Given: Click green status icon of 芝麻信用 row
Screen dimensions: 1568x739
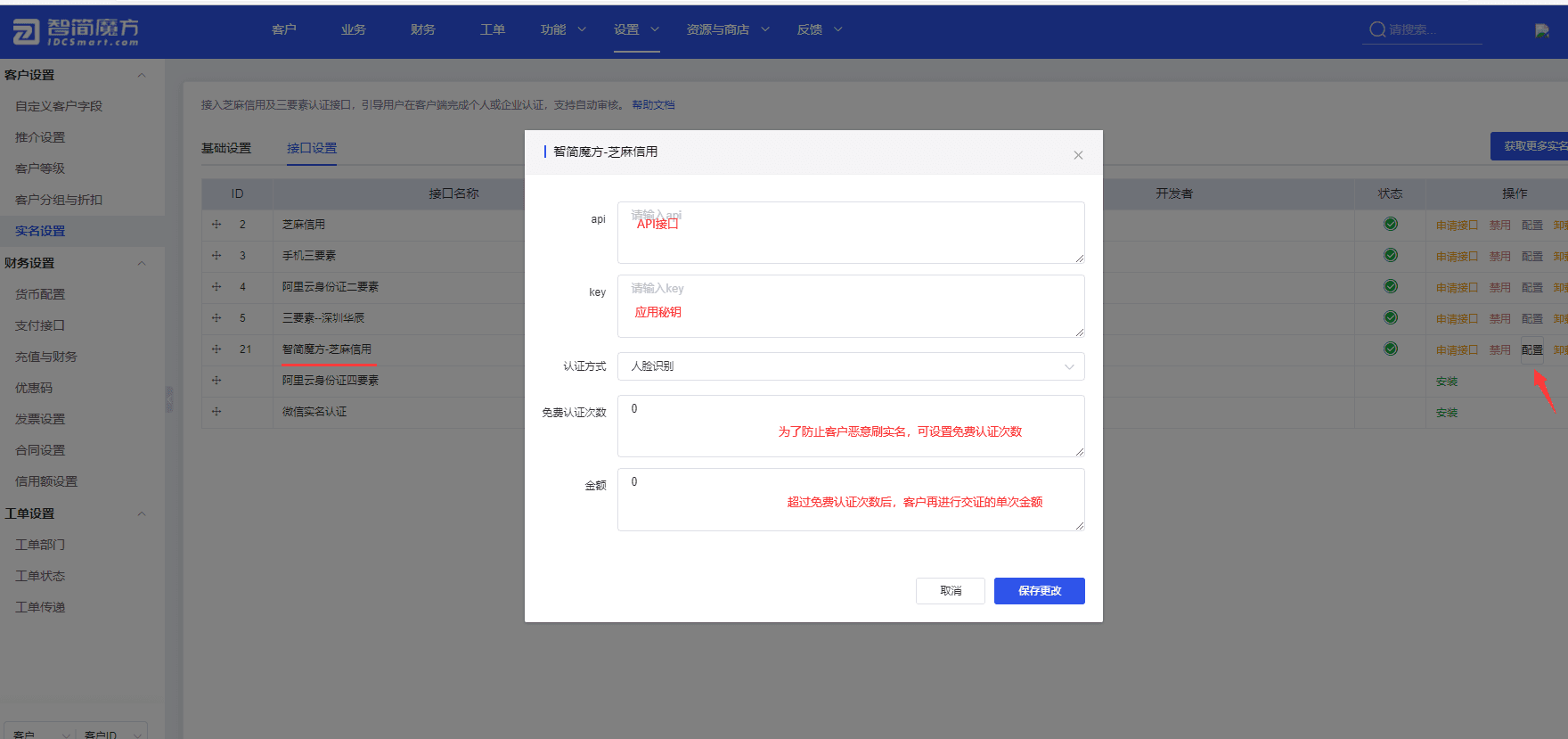Looking at the screenshot, I should pos(1391,224).
